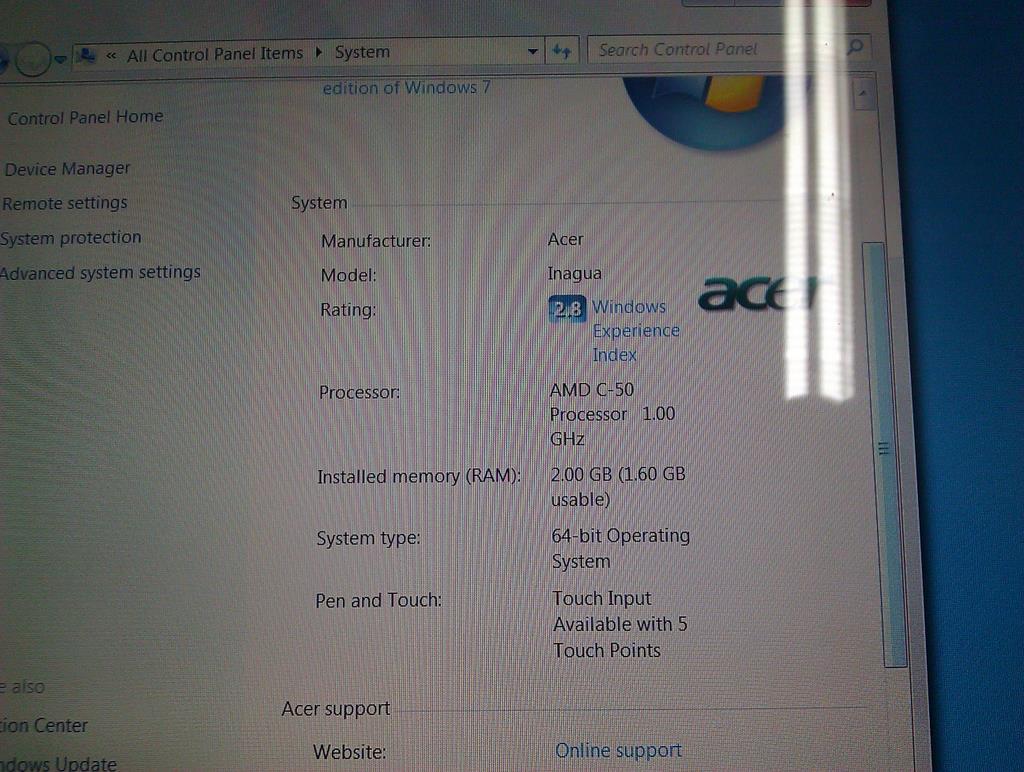Click the vertical scrollbar thumb

coord(886,455)
